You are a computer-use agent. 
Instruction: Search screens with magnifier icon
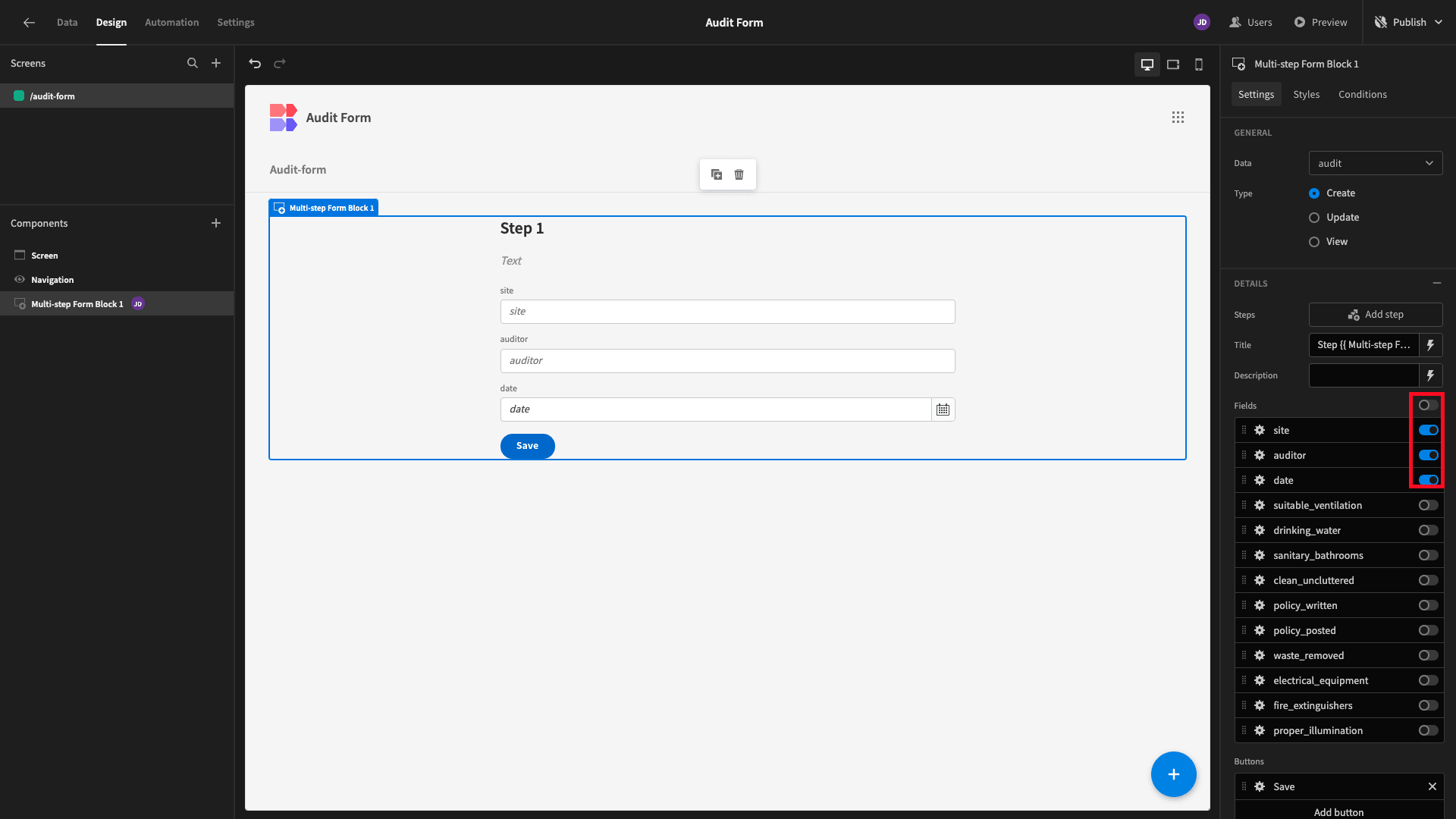pyautogui.click(x=193, y=64)
